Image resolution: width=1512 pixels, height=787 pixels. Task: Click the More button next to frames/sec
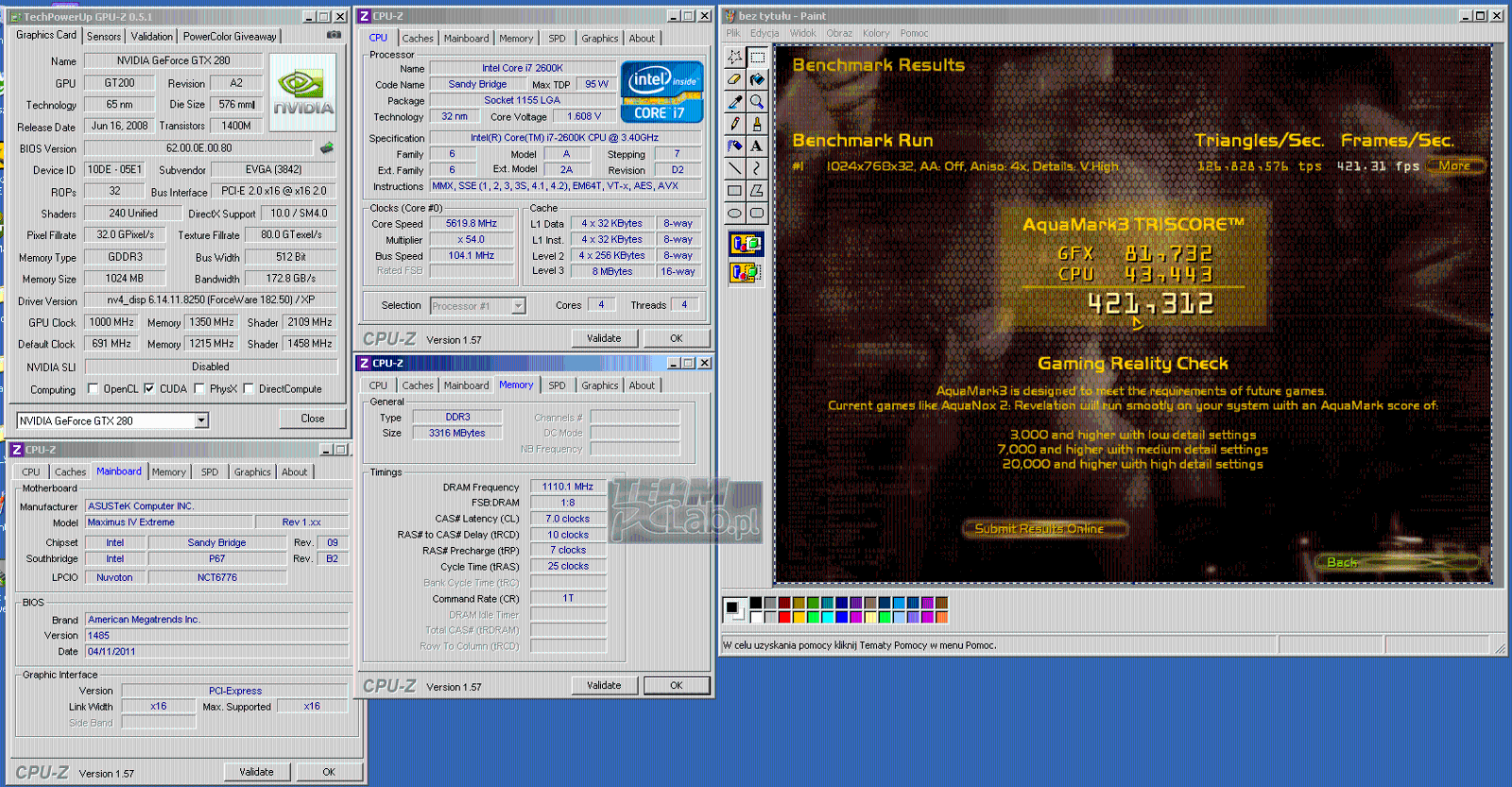coord(1454,166)
